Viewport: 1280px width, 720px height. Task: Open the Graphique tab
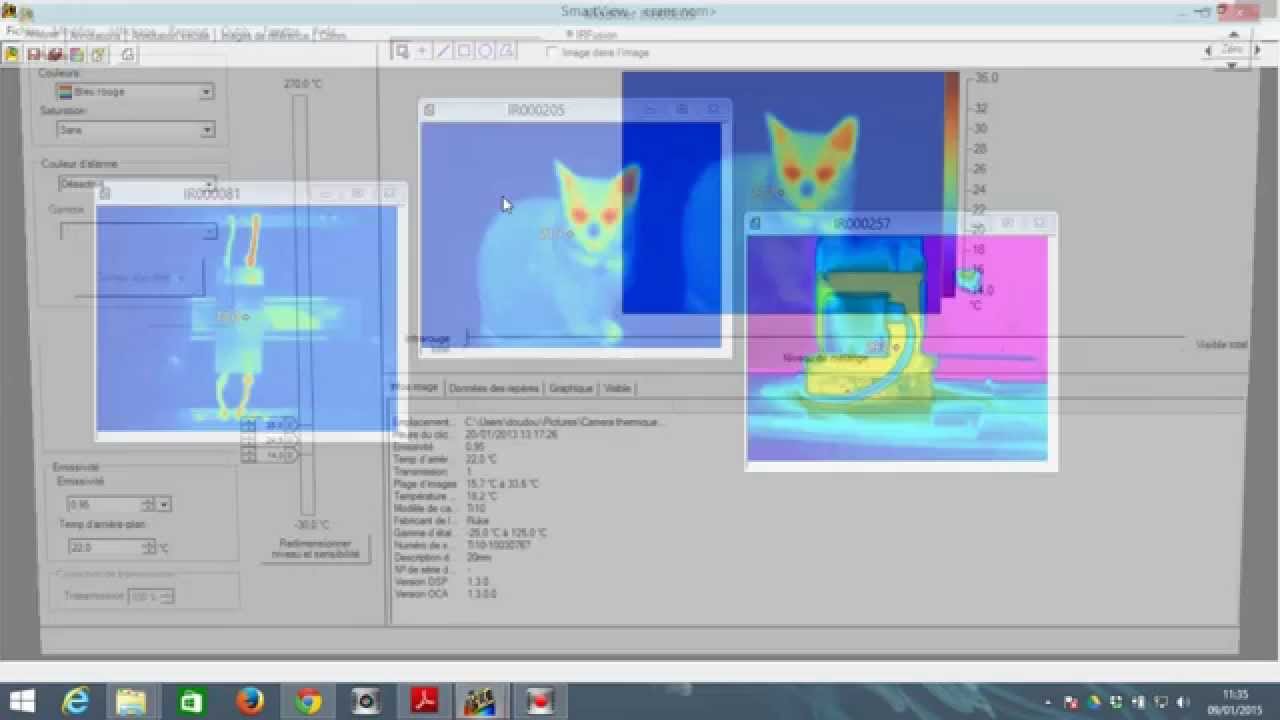[571, 388]
